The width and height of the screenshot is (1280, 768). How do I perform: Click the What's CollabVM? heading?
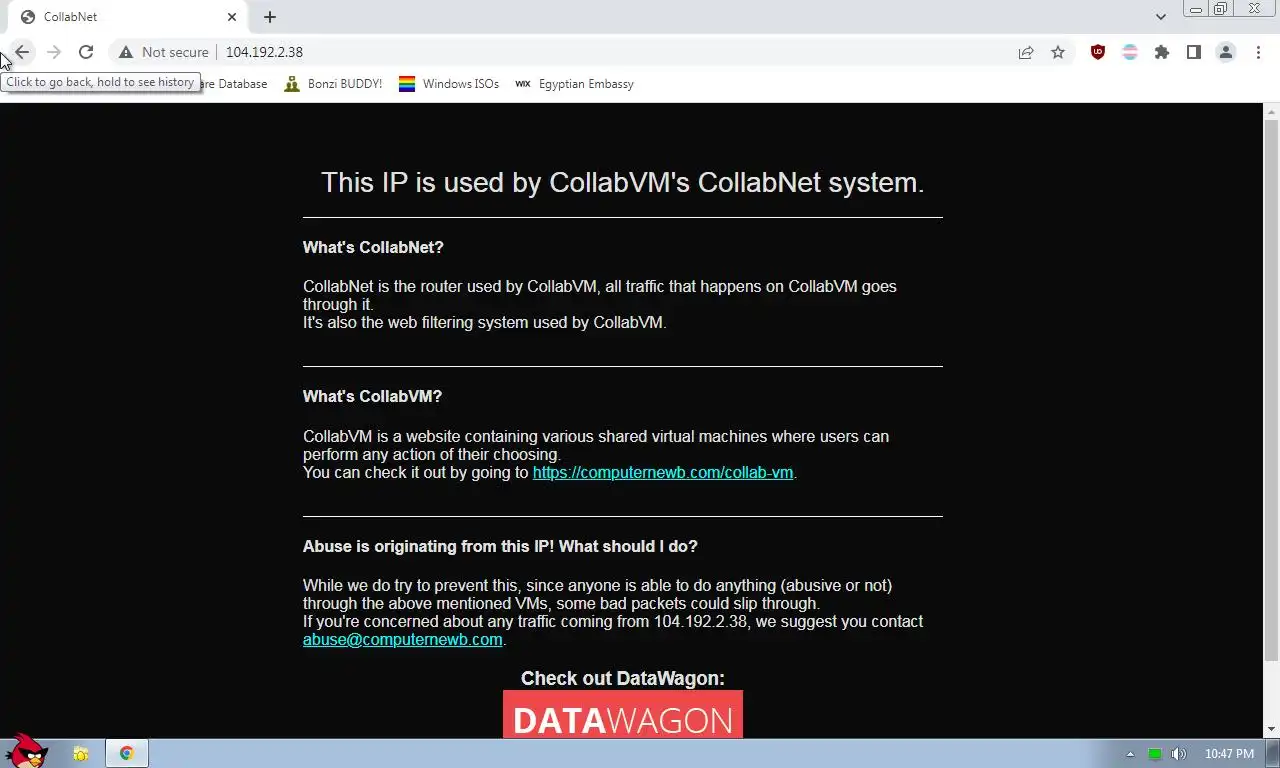[372, 396]
